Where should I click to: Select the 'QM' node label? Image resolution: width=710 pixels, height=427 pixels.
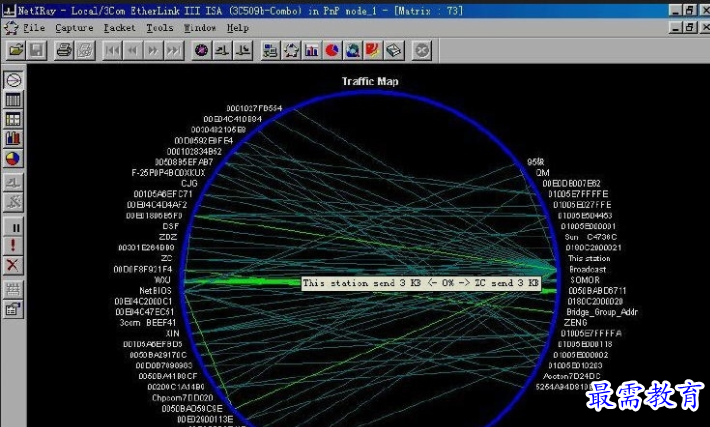(542, 173)
